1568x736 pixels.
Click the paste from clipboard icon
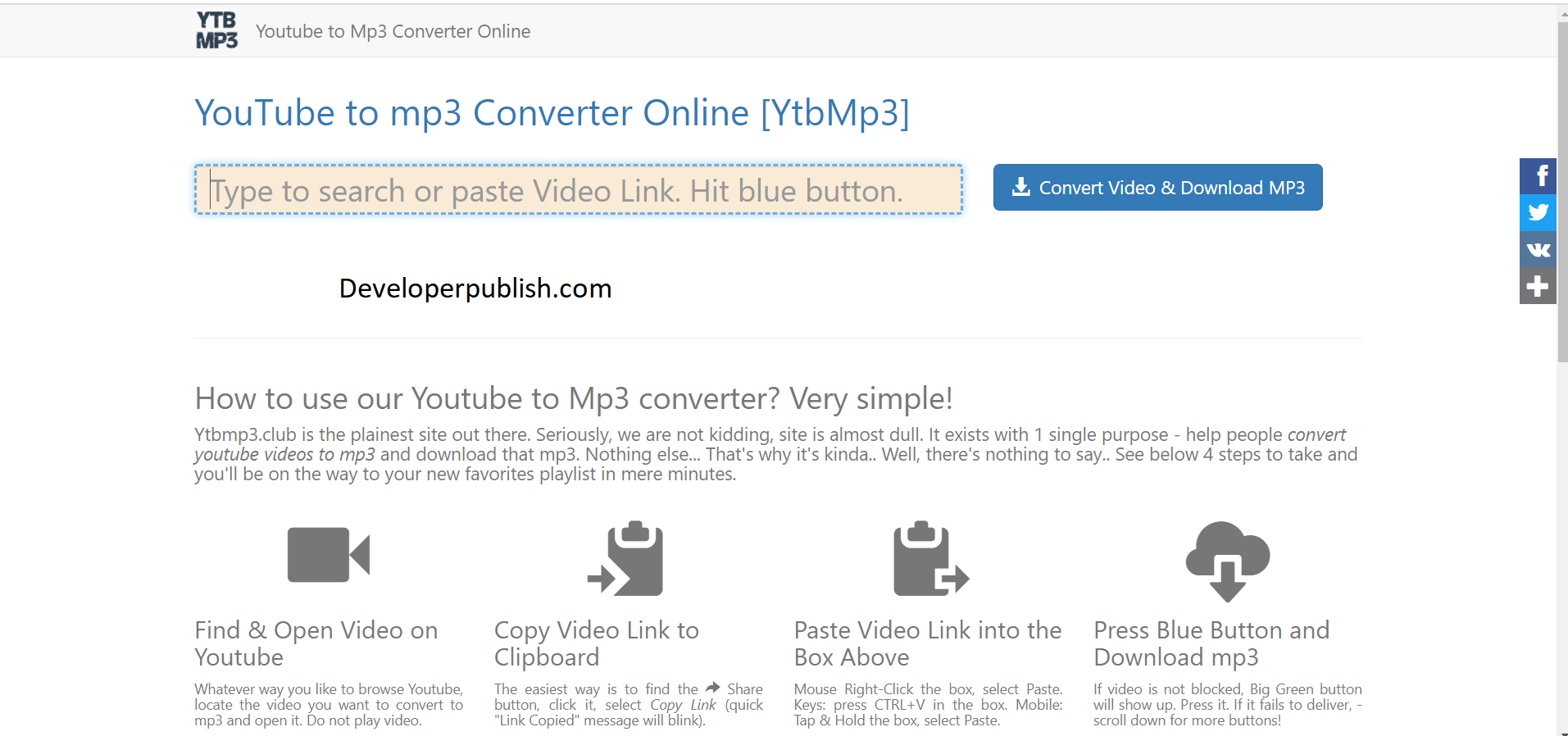pyautogui.click(x=930, y=558)
